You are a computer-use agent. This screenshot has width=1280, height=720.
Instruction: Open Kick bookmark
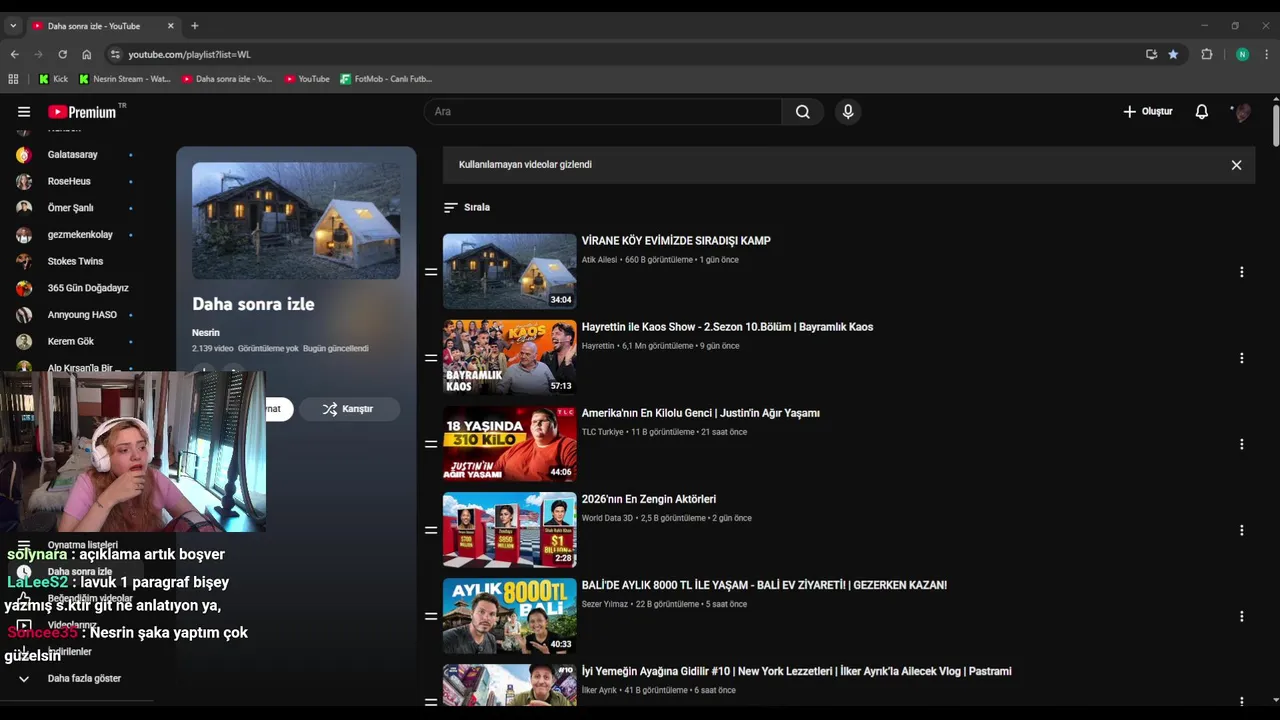click(54, 79)
